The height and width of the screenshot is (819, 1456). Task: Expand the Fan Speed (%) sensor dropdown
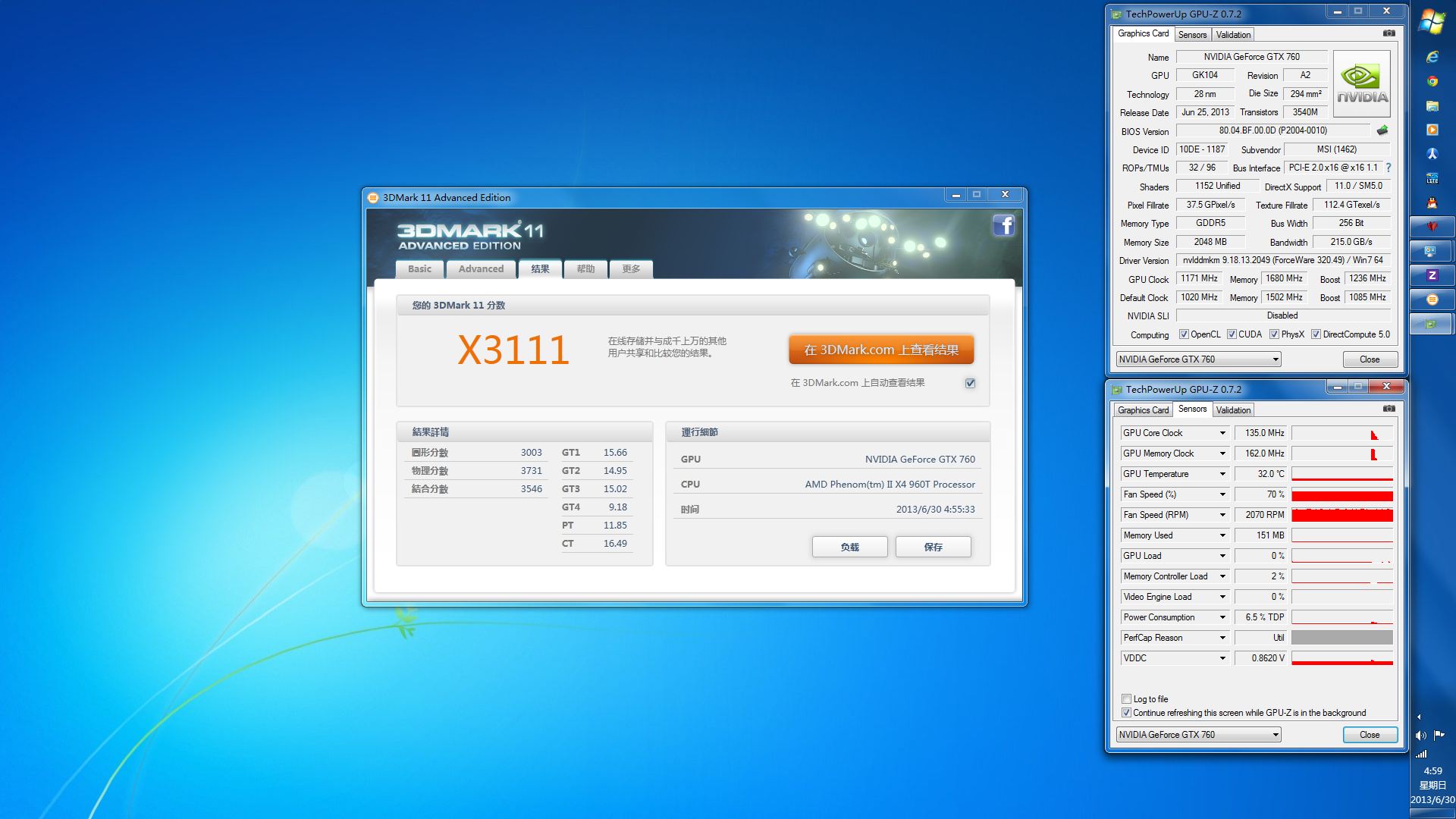1222,494
